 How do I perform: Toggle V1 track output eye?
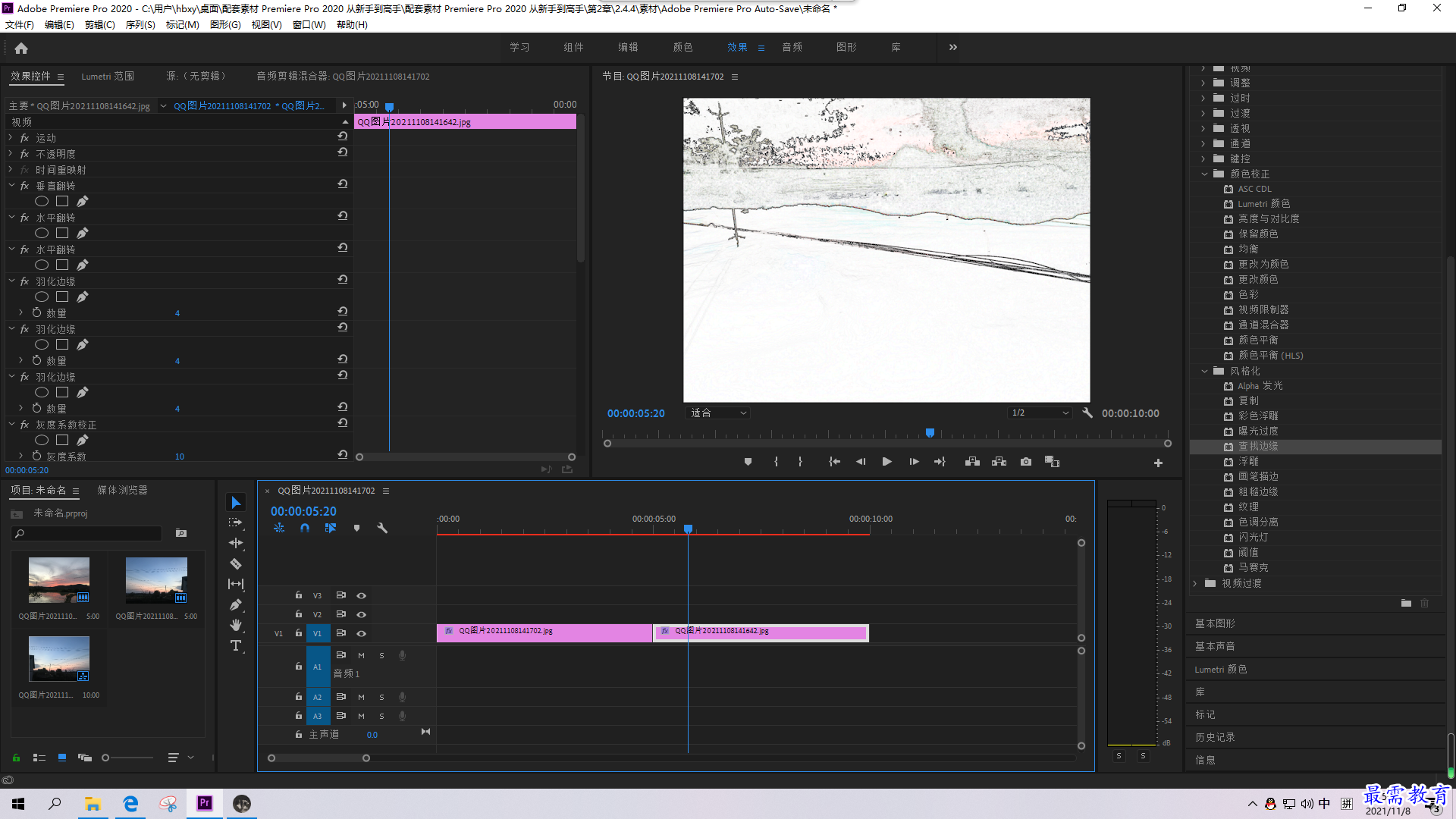[x=362, y=633]
